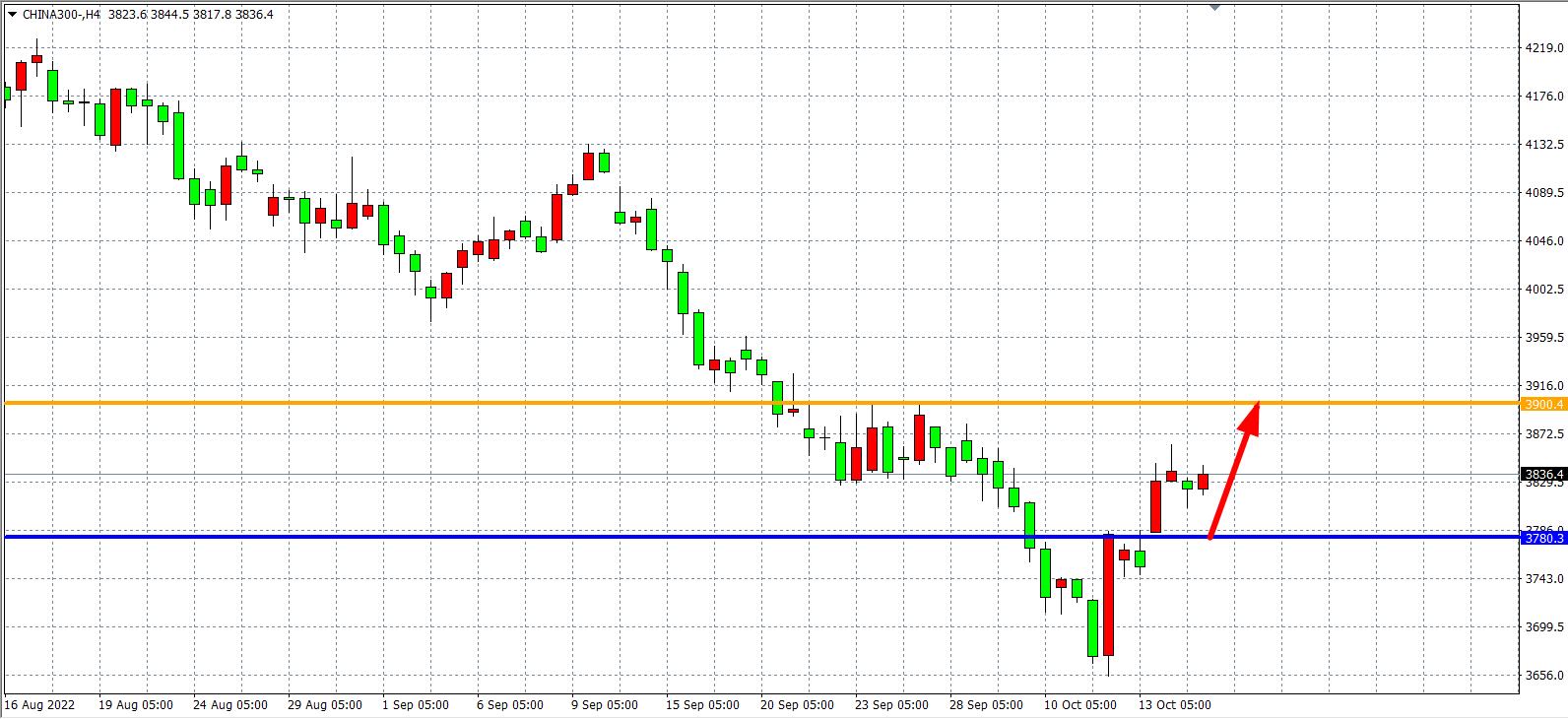Image resolution: width=1568 pixels, height=719 pixels.
Task: Click the gray chart shift marker at top
Action: point(1214,6)
